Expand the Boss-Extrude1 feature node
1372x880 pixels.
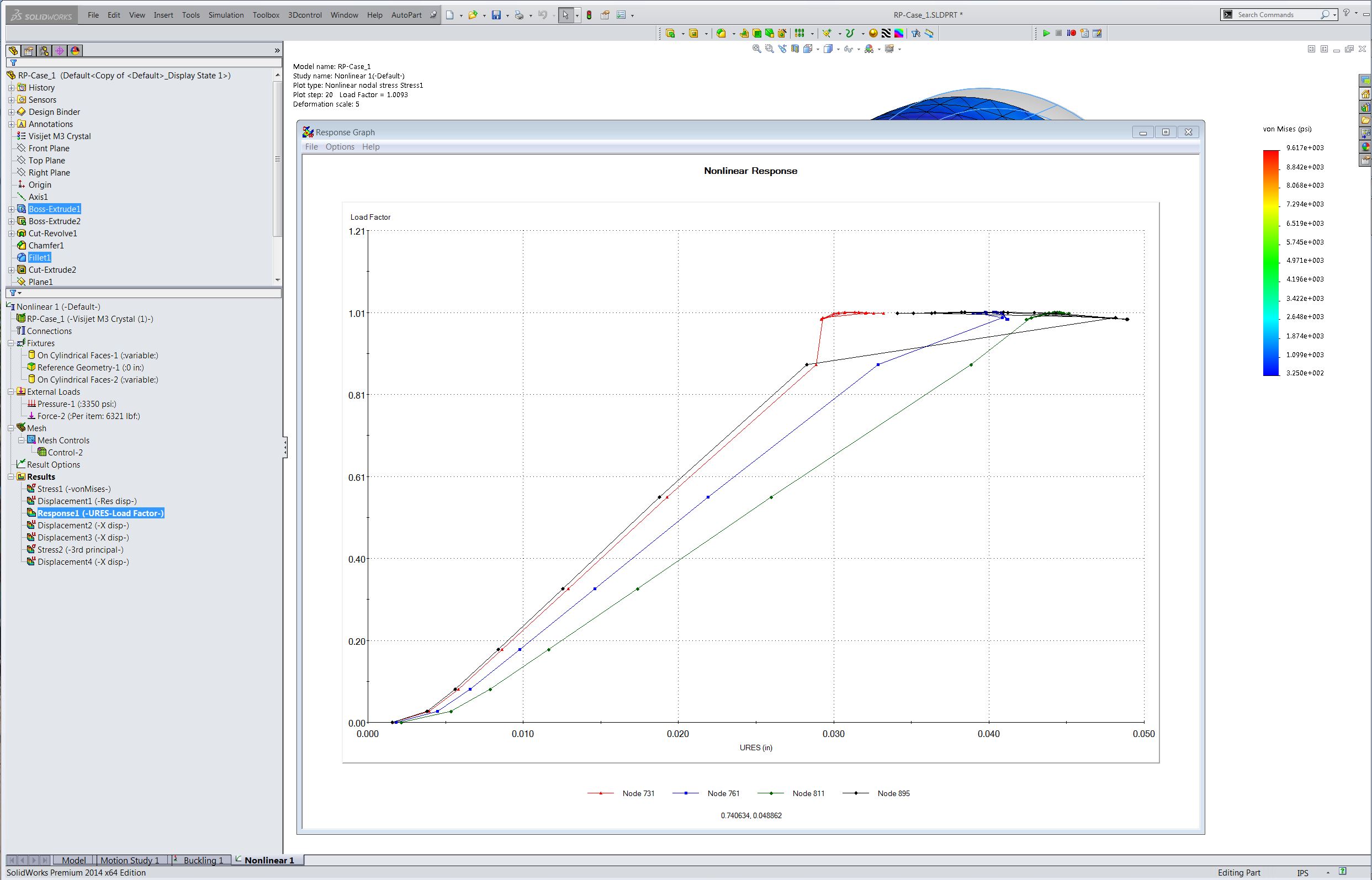pos(11,209)
